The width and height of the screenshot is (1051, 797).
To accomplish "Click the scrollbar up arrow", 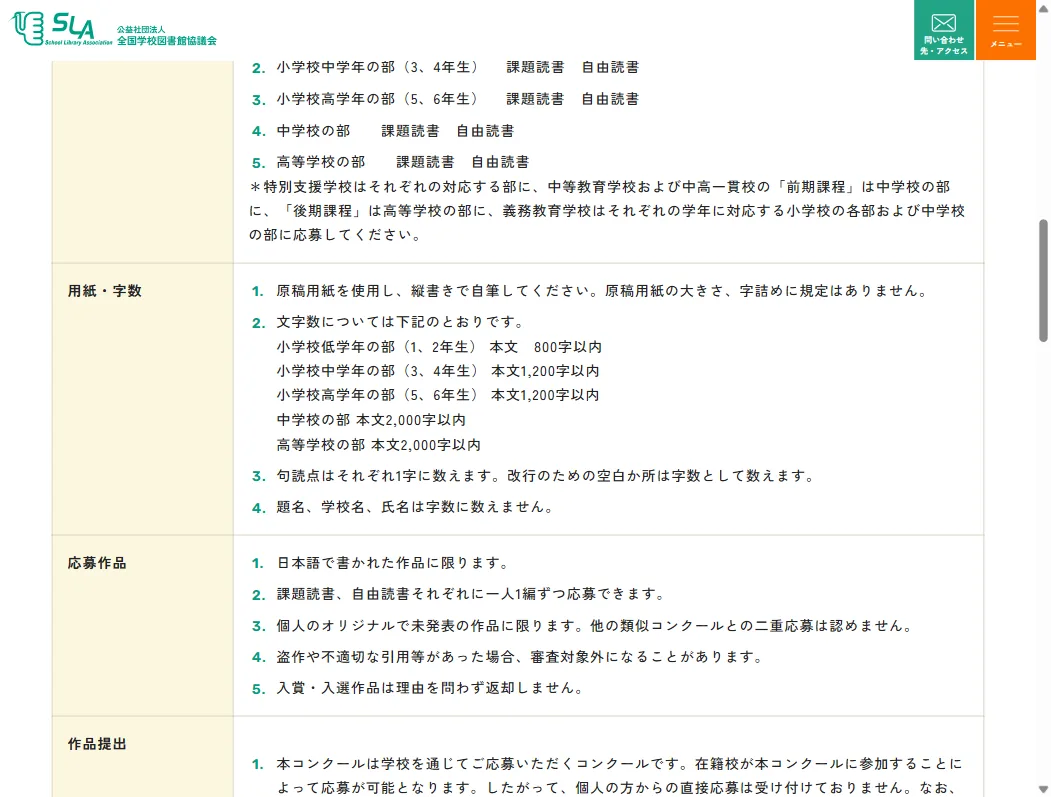I will click(1043, 8).
